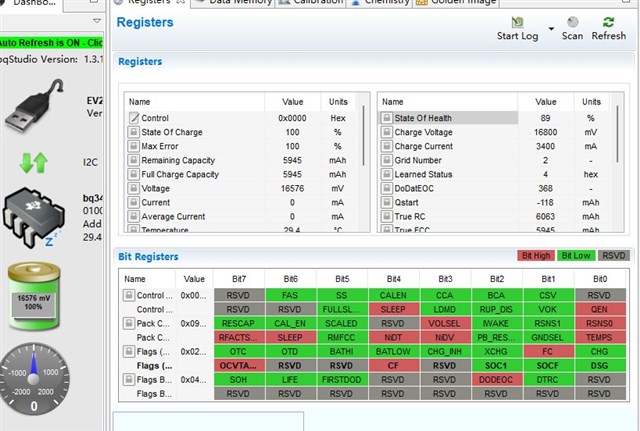640x431 pixels.
Task: Open the dashboard panel view menu arrow
Action: (96, 20)
